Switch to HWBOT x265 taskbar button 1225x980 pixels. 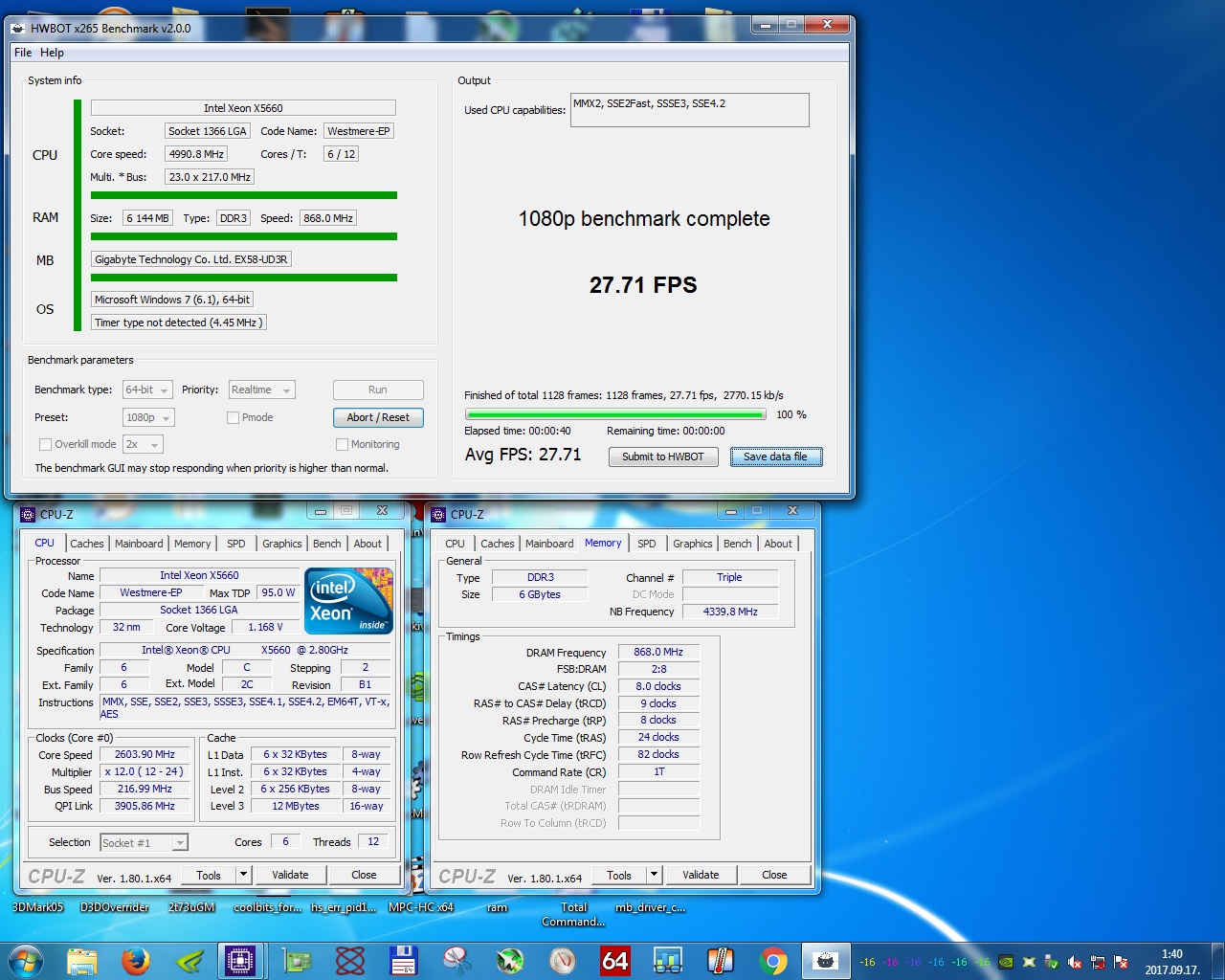pyautogui.click(x=825, y=960)
